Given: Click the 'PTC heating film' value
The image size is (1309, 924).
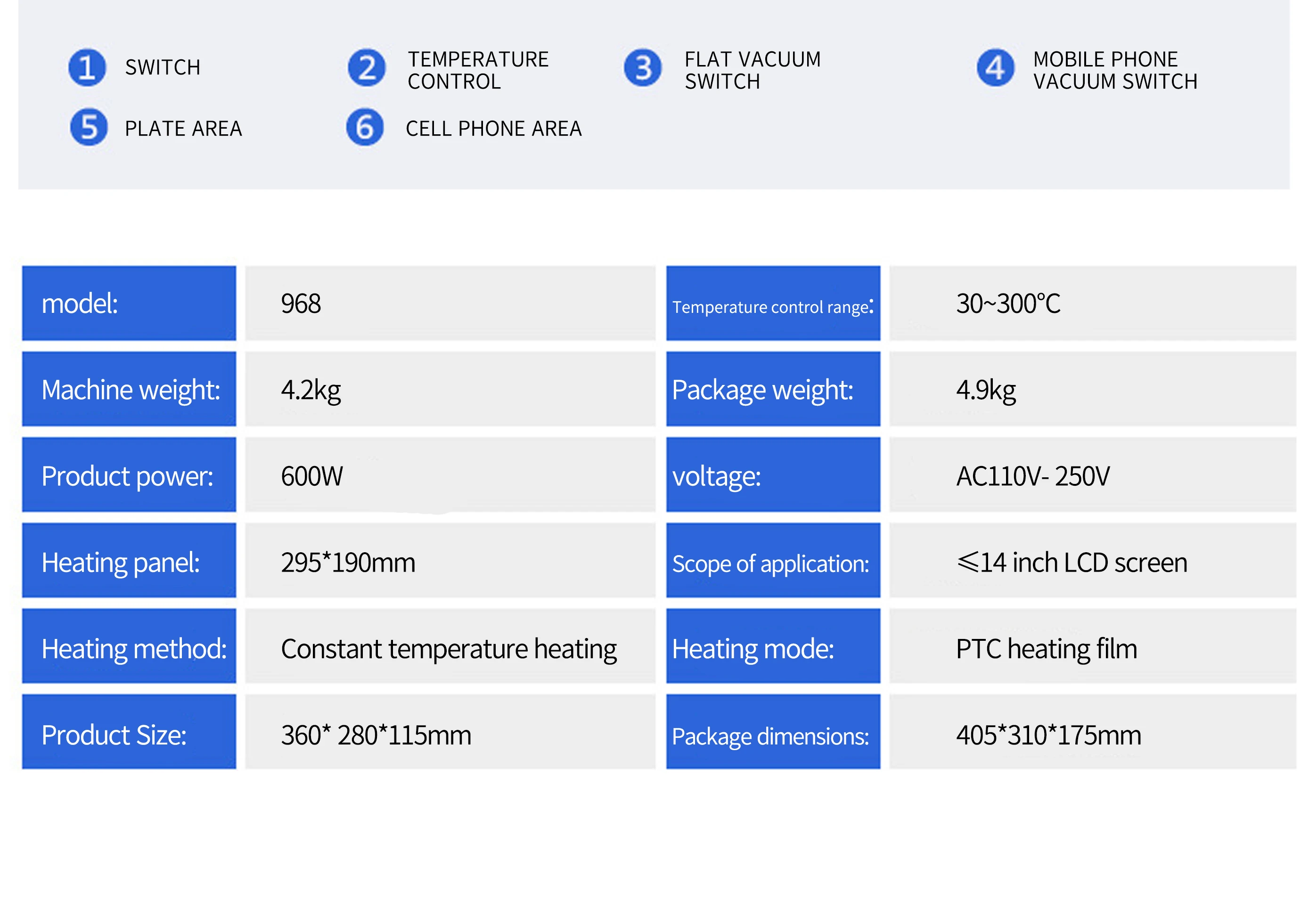Looking at the screenshot, I should (1046, 649).
